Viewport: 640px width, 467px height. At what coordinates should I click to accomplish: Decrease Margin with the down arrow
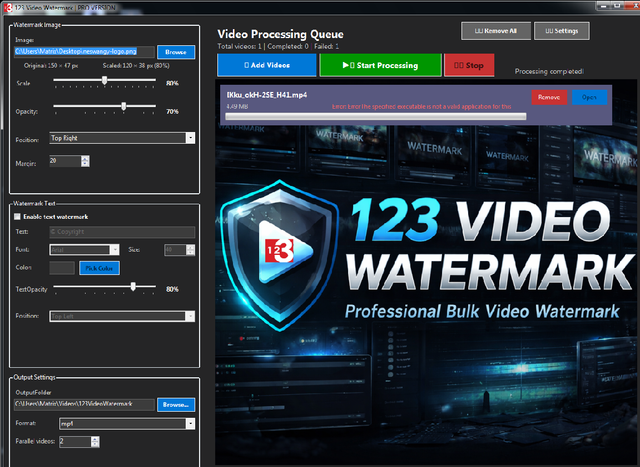coord(85,164)
